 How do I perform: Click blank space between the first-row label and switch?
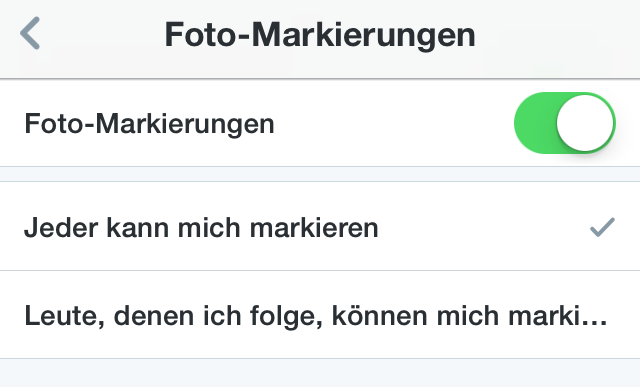[394, 123]
